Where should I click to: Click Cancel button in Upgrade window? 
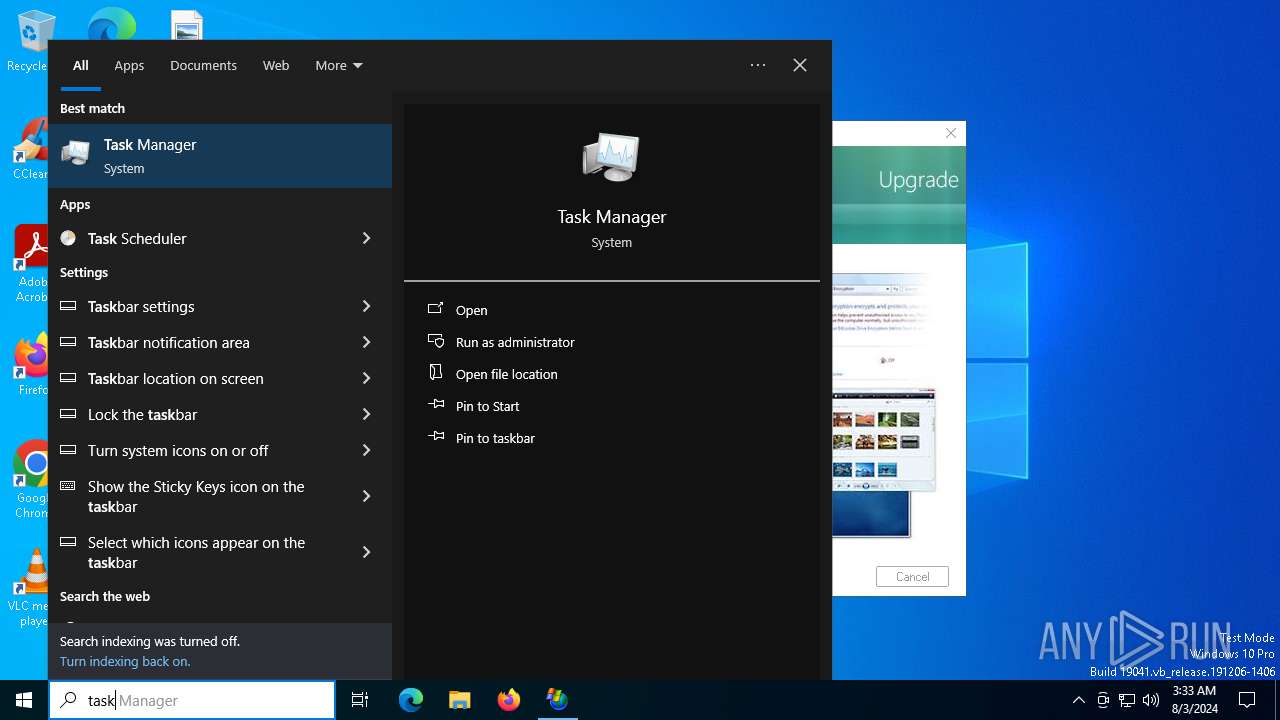[x=912, y=576]
